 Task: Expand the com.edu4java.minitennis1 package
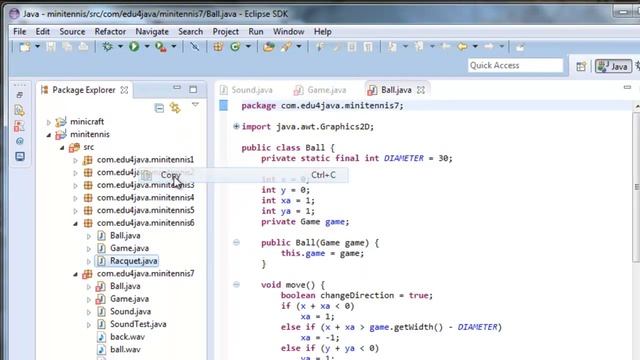coord(76,160)
